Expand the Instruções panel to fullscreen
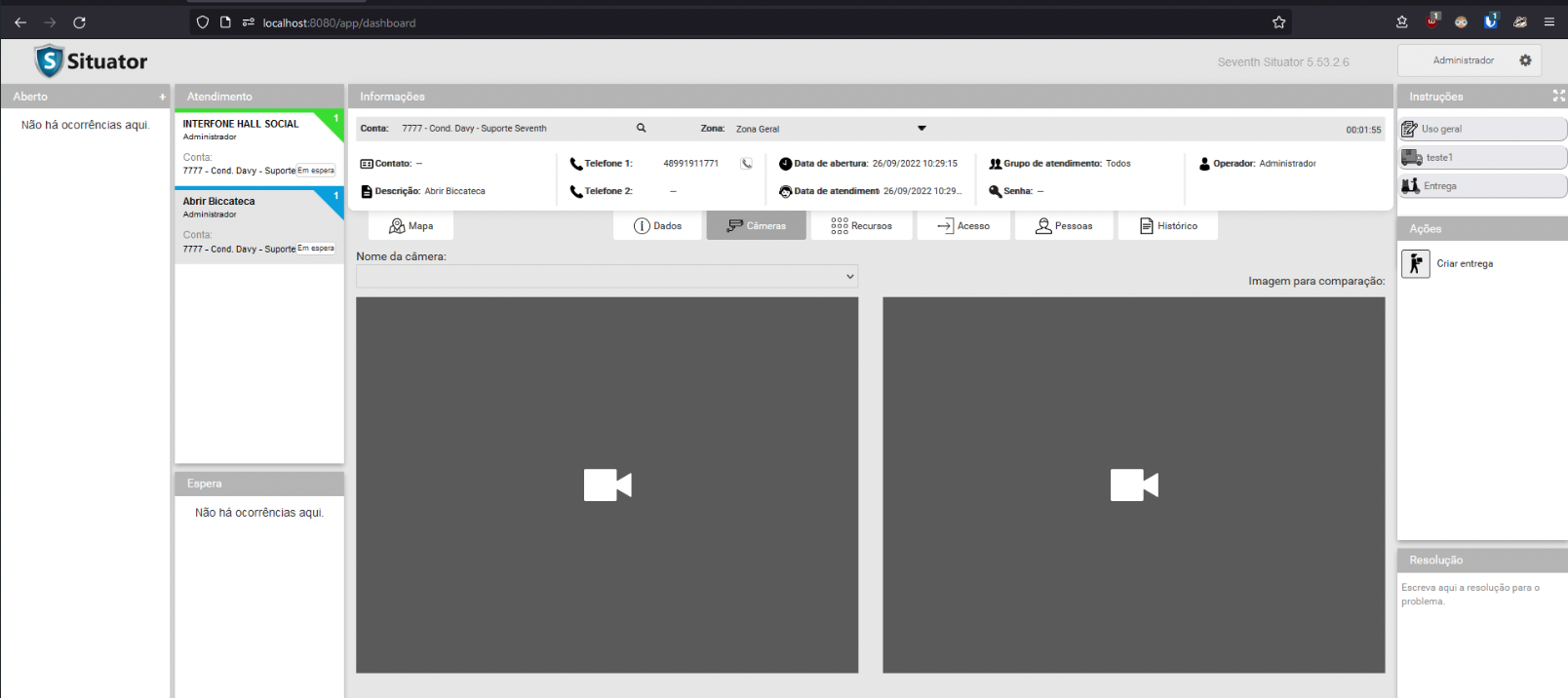The height and width of the screenshot is (698, 1568). pyautogui.click(x=1558, y=96)
